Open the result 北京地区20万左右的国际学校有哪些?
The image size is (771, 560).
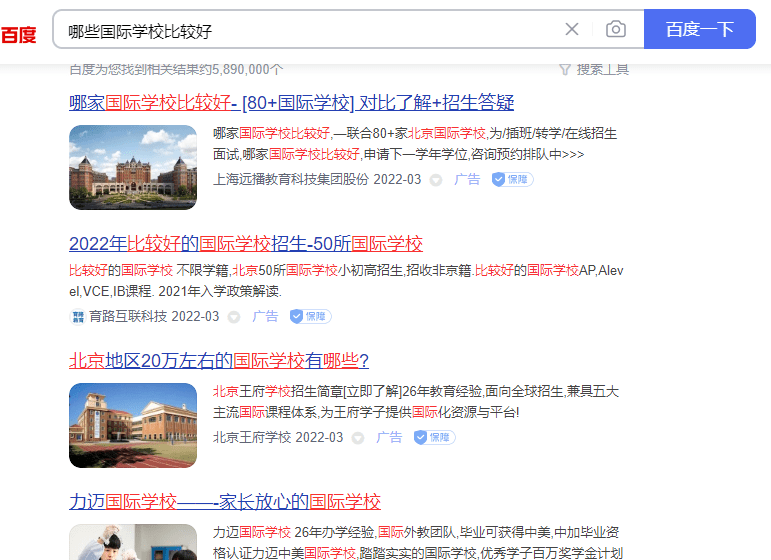pos(219,361)
